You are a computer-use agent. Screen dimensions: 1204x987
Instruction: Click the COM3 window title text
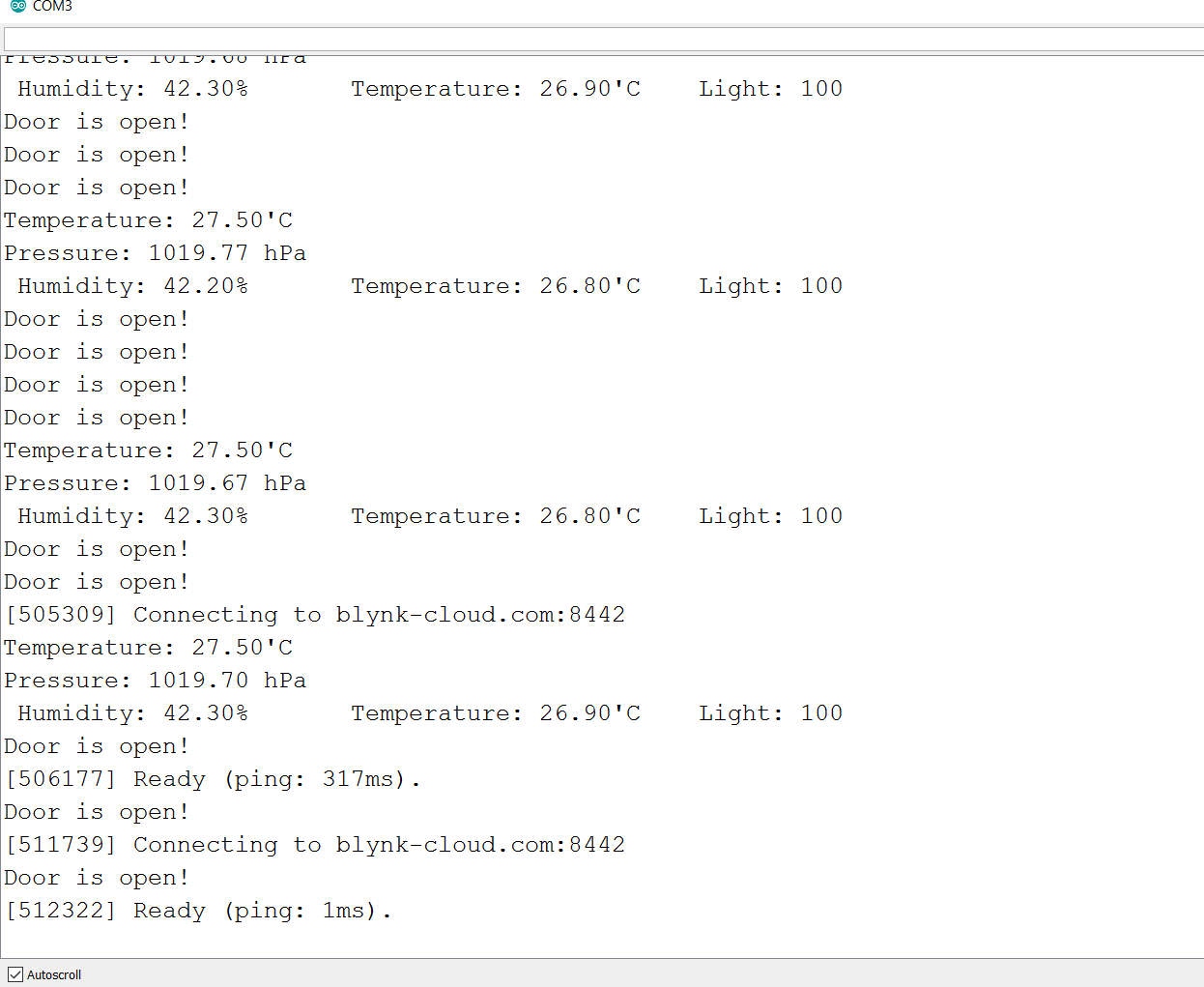[x=52, y=6]
